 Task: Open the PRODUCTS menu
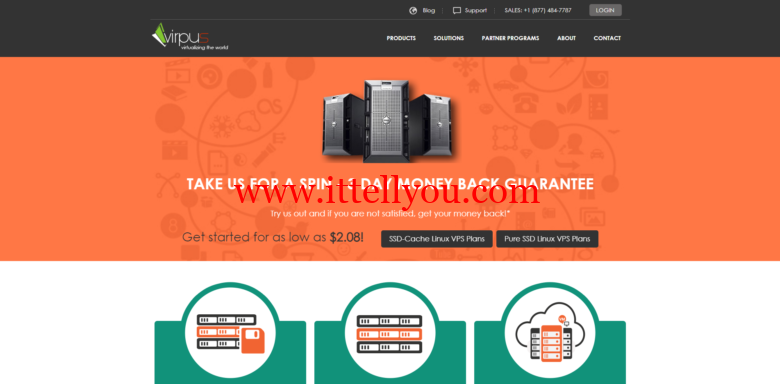pos(401,38)
